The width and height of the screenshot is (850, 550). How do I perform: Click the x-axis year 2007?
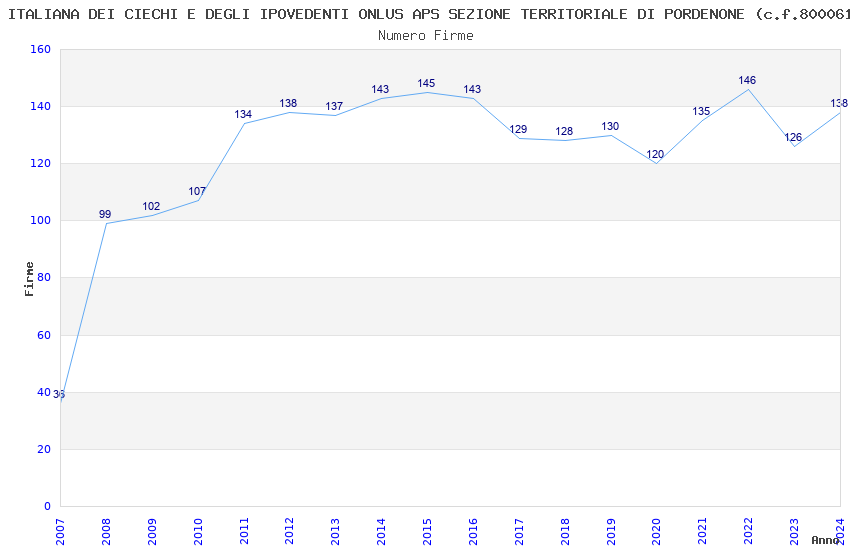[x=60, y=532]
